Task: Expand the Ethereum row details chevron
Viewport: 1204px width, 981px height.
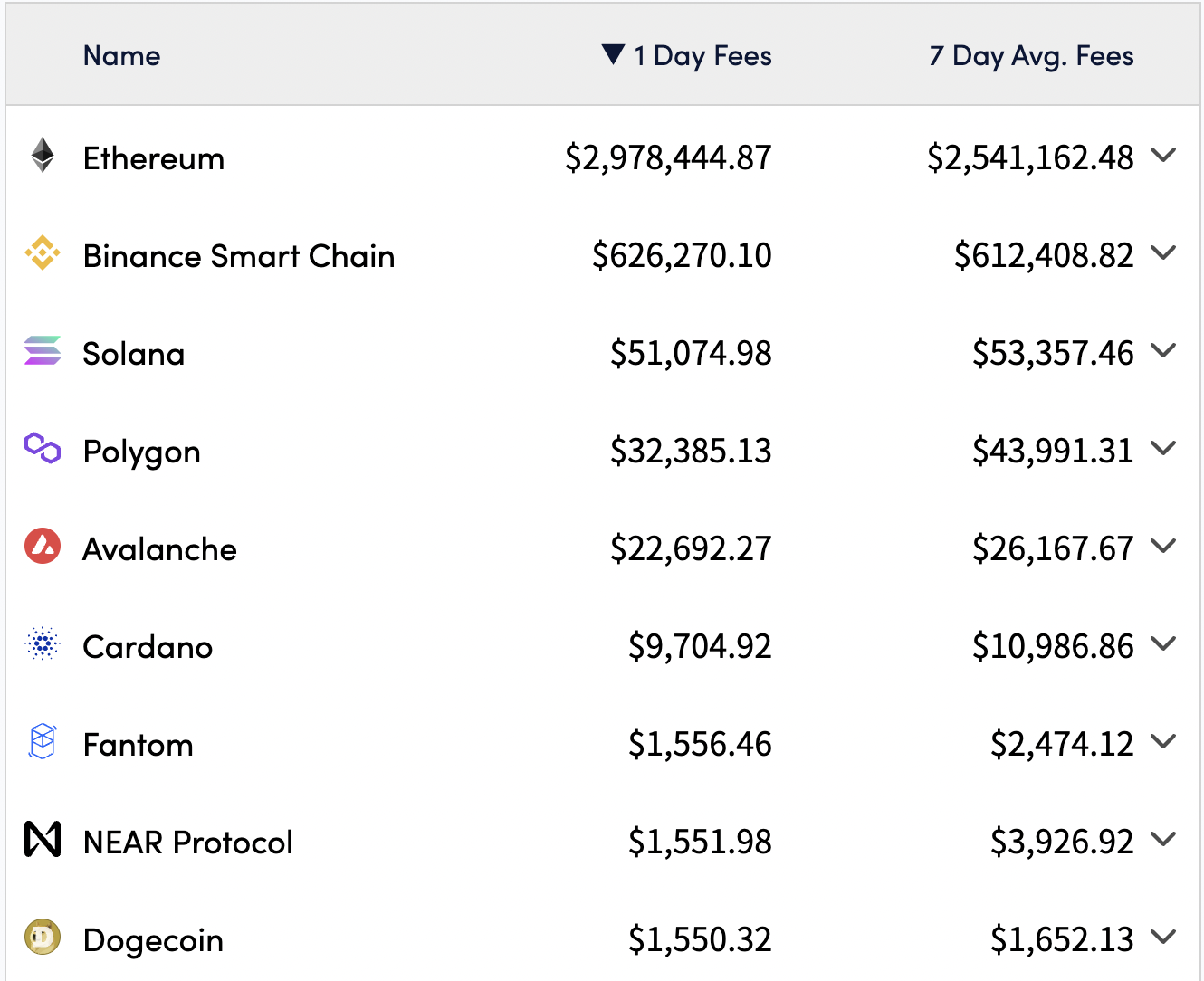Action: (1163, 156)
